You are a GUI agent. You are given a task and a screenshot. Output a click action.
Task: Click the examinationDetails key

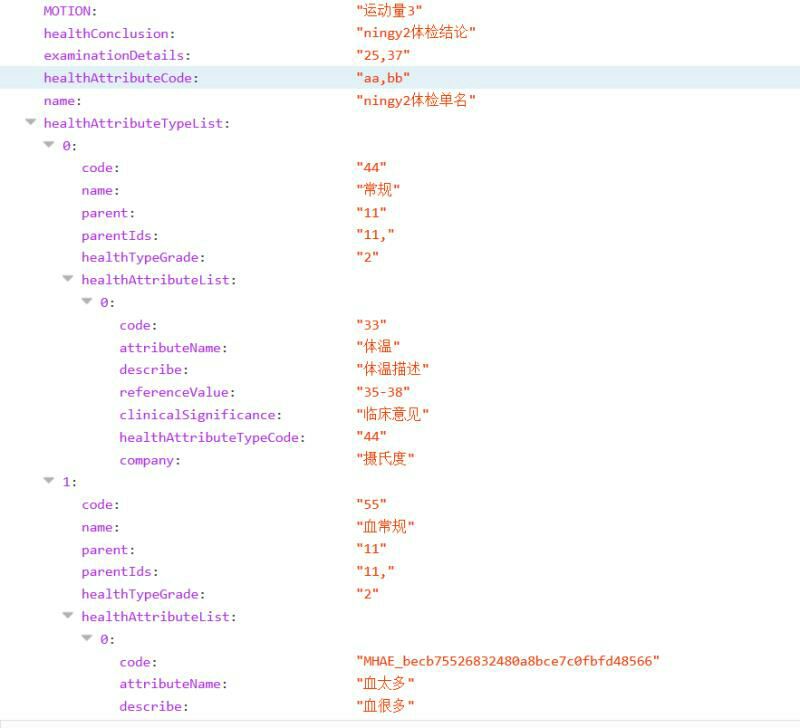tap(116, 55)
